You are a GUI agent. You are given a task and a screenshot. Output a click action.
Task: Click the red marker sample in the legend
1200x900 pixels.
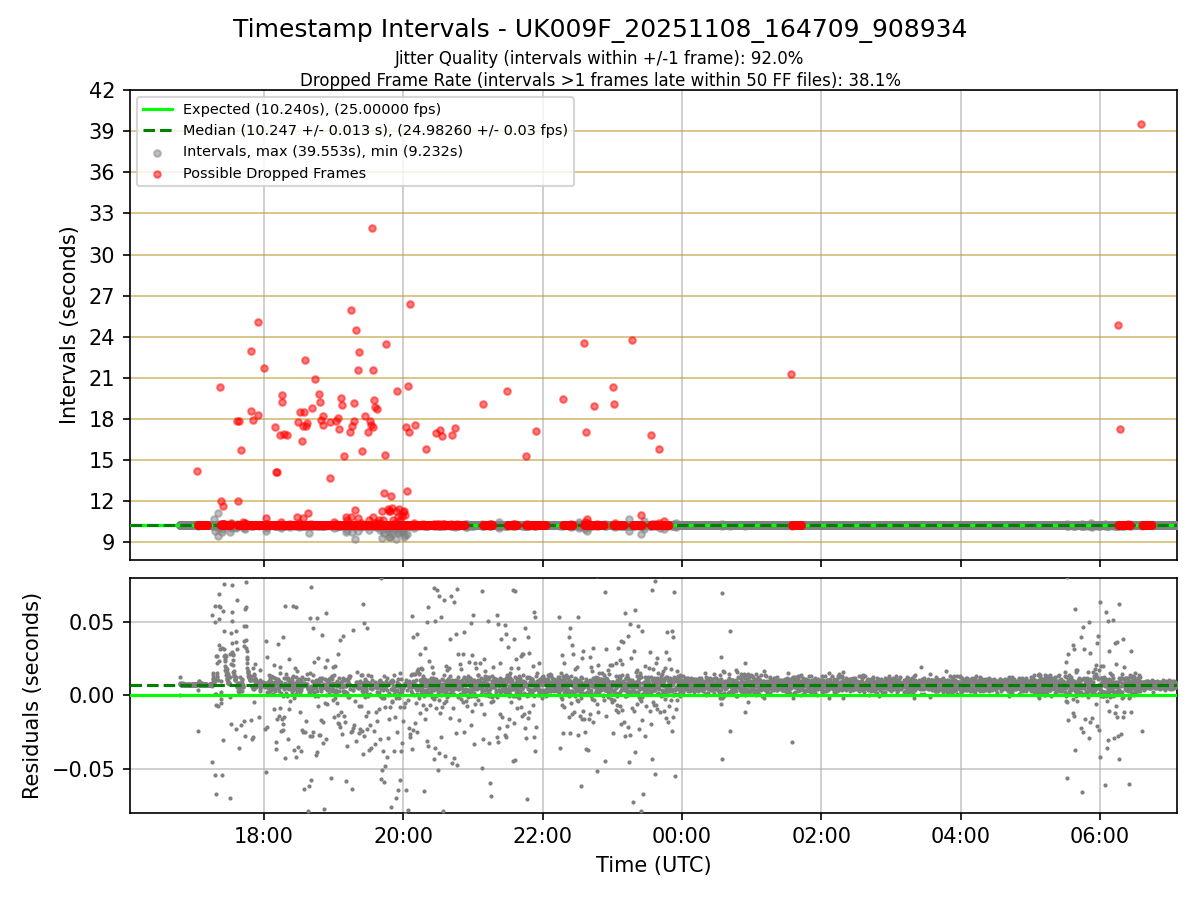[159, 173]
